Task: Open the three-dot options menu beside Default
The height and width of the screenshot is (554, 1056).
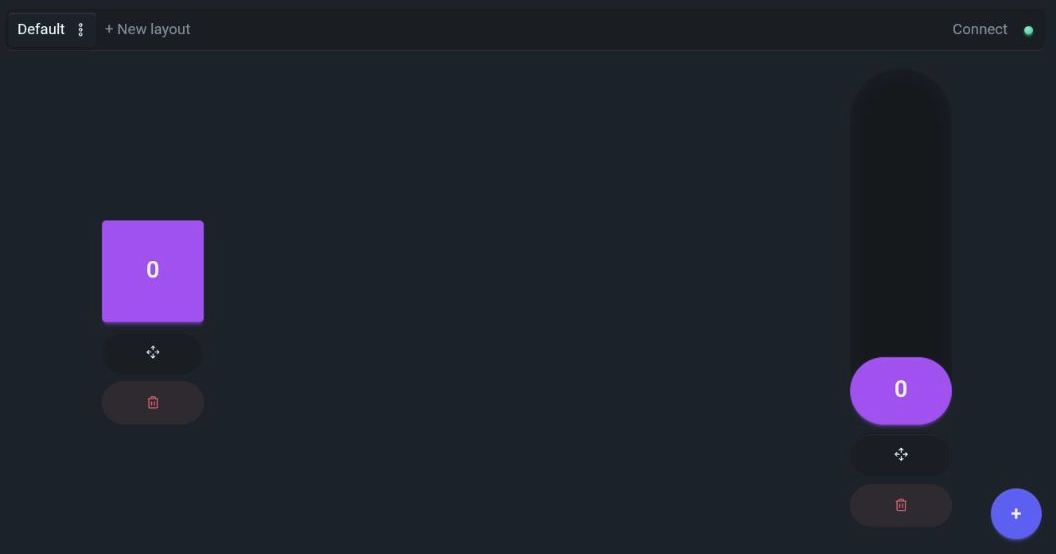Action: 80,30
